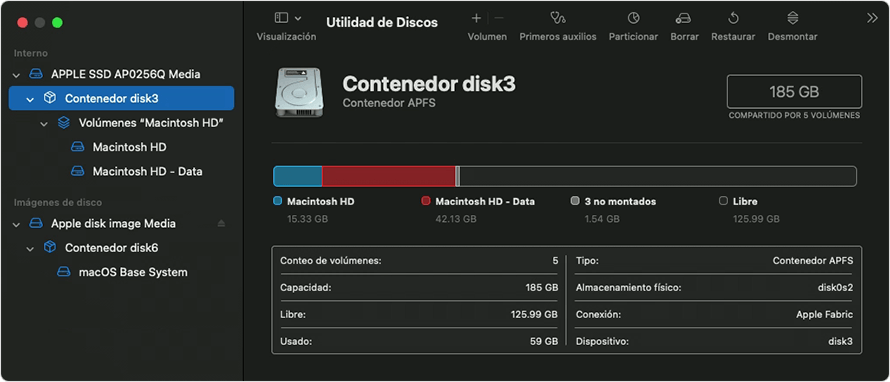Click the 42.13 GB value

(455, 219)
